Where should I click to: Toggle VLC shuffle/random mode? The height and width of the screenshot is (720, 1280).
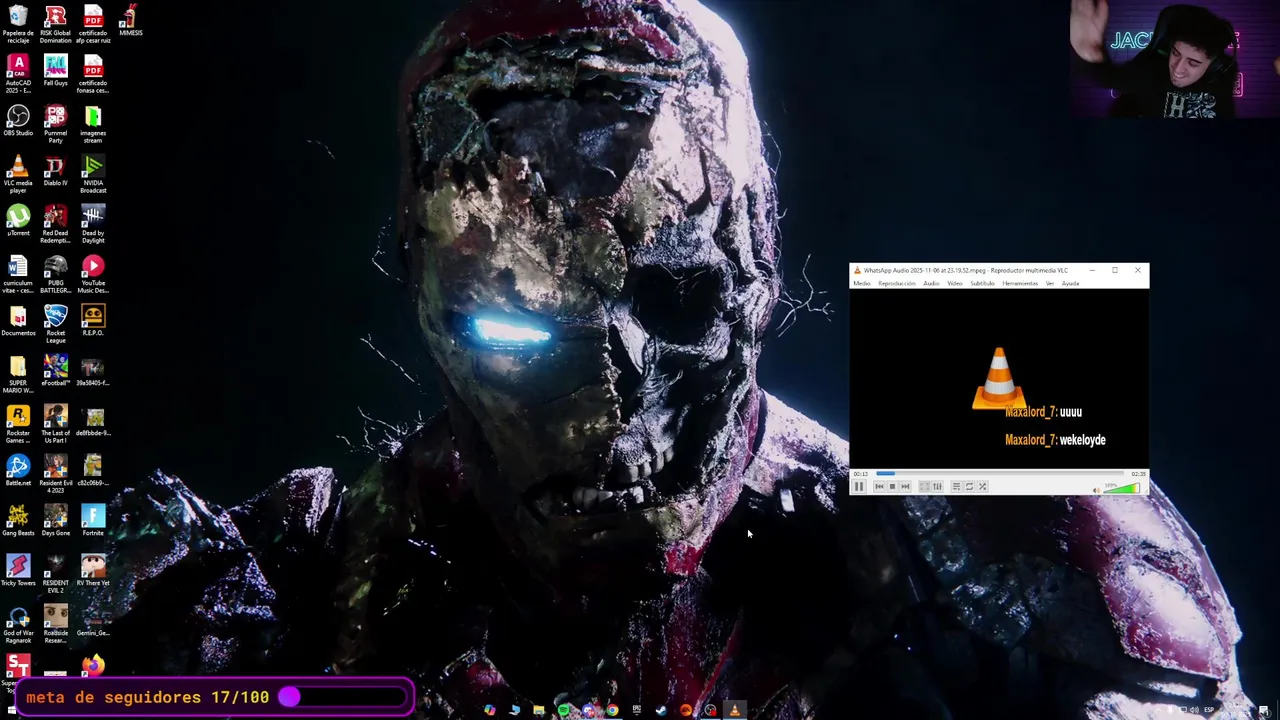[982, 487]
